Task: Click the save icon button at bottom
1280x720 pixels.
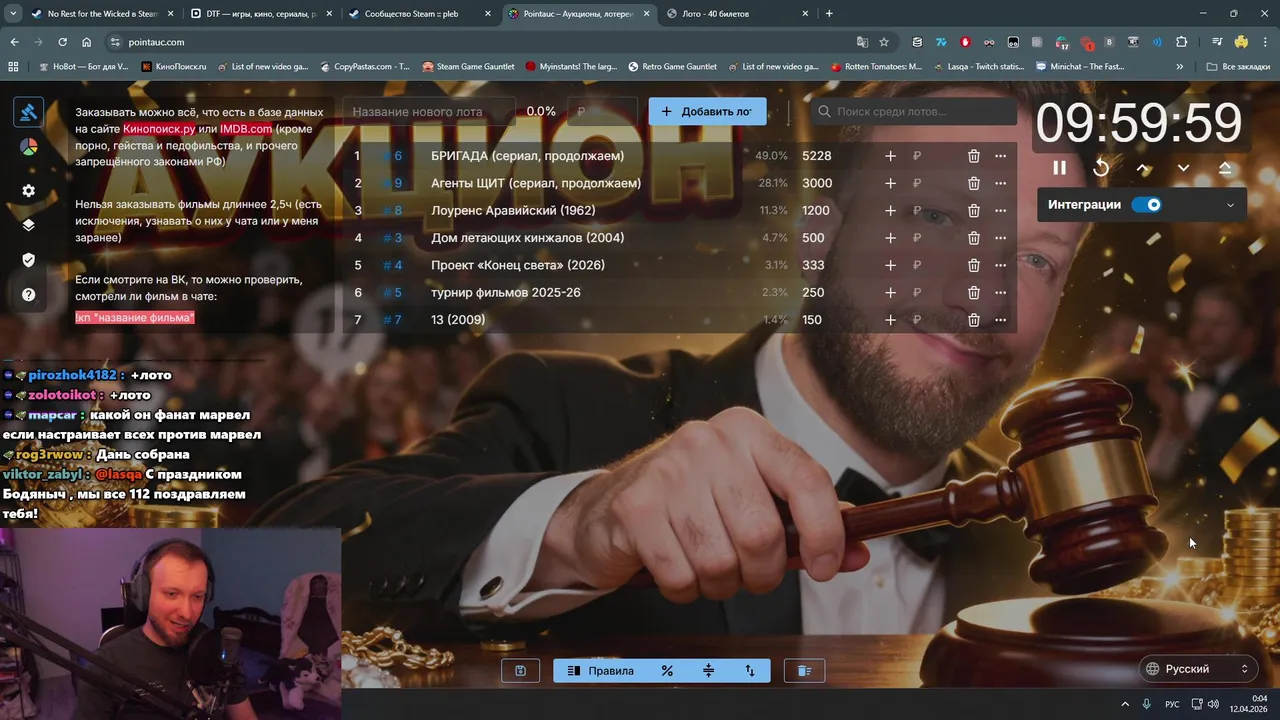Action: (520, 671)
